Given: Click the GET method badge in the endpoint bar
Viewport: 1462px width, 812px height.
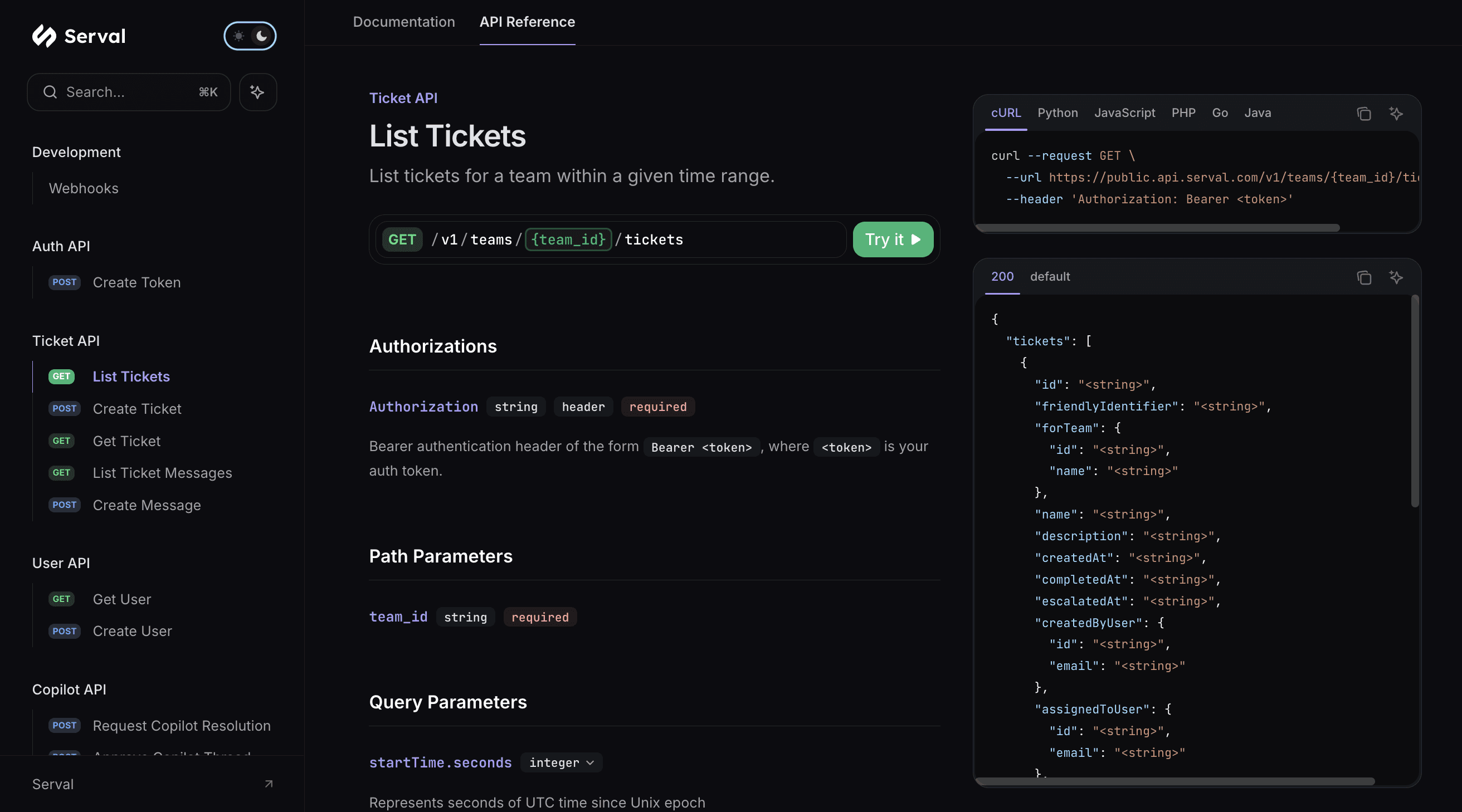Looking at the screenshot, I should pyautogui.click(x=402, y=239).
